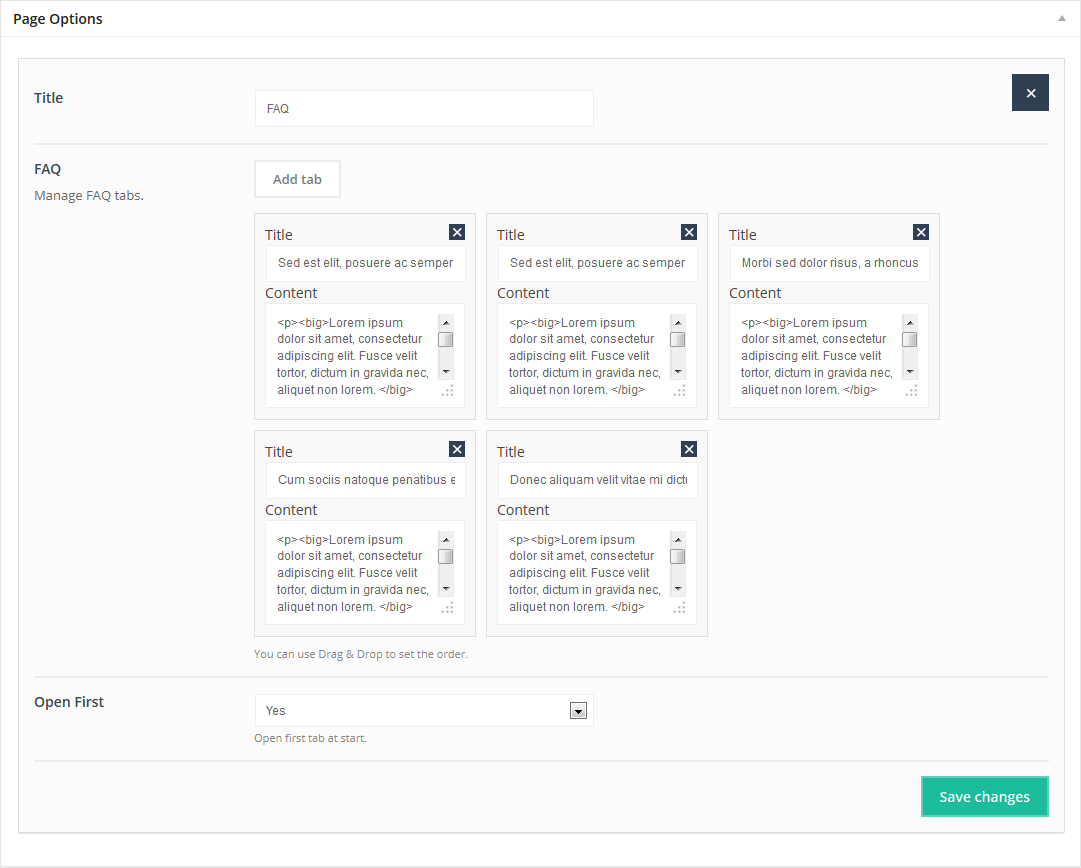Save changes to the page options
The image size is (1081, 868).
pos(984,797)
